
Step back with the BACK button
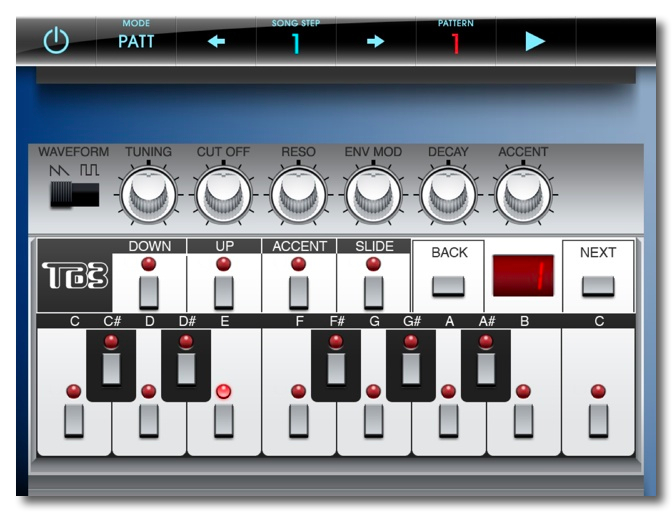[x=448, y=286]
